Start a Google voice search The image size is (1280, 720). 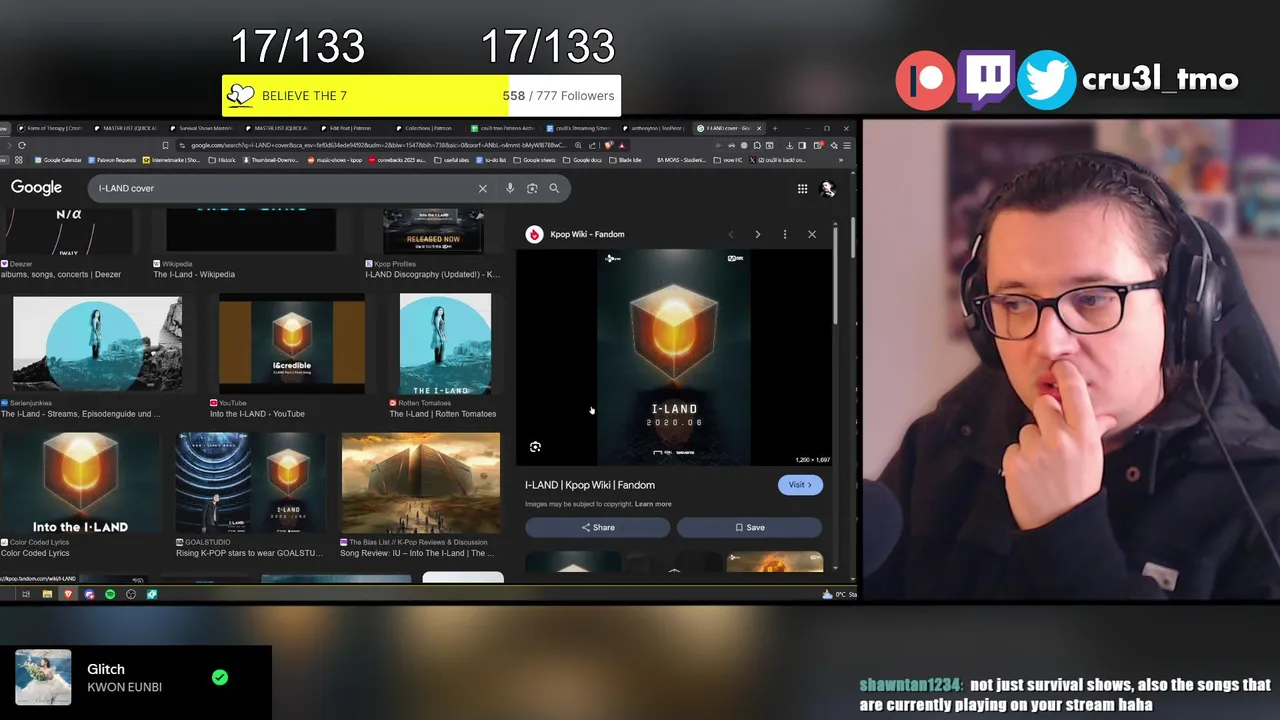click(510, 188)
